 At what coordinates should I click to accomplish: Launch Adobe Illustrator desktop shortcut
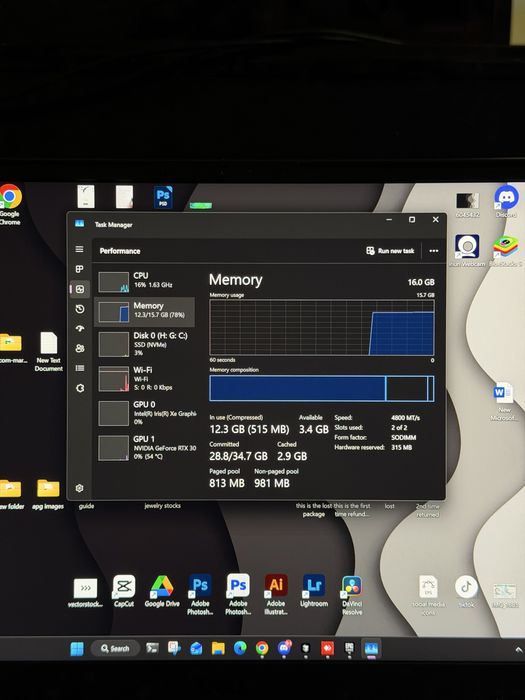point(276,594)
